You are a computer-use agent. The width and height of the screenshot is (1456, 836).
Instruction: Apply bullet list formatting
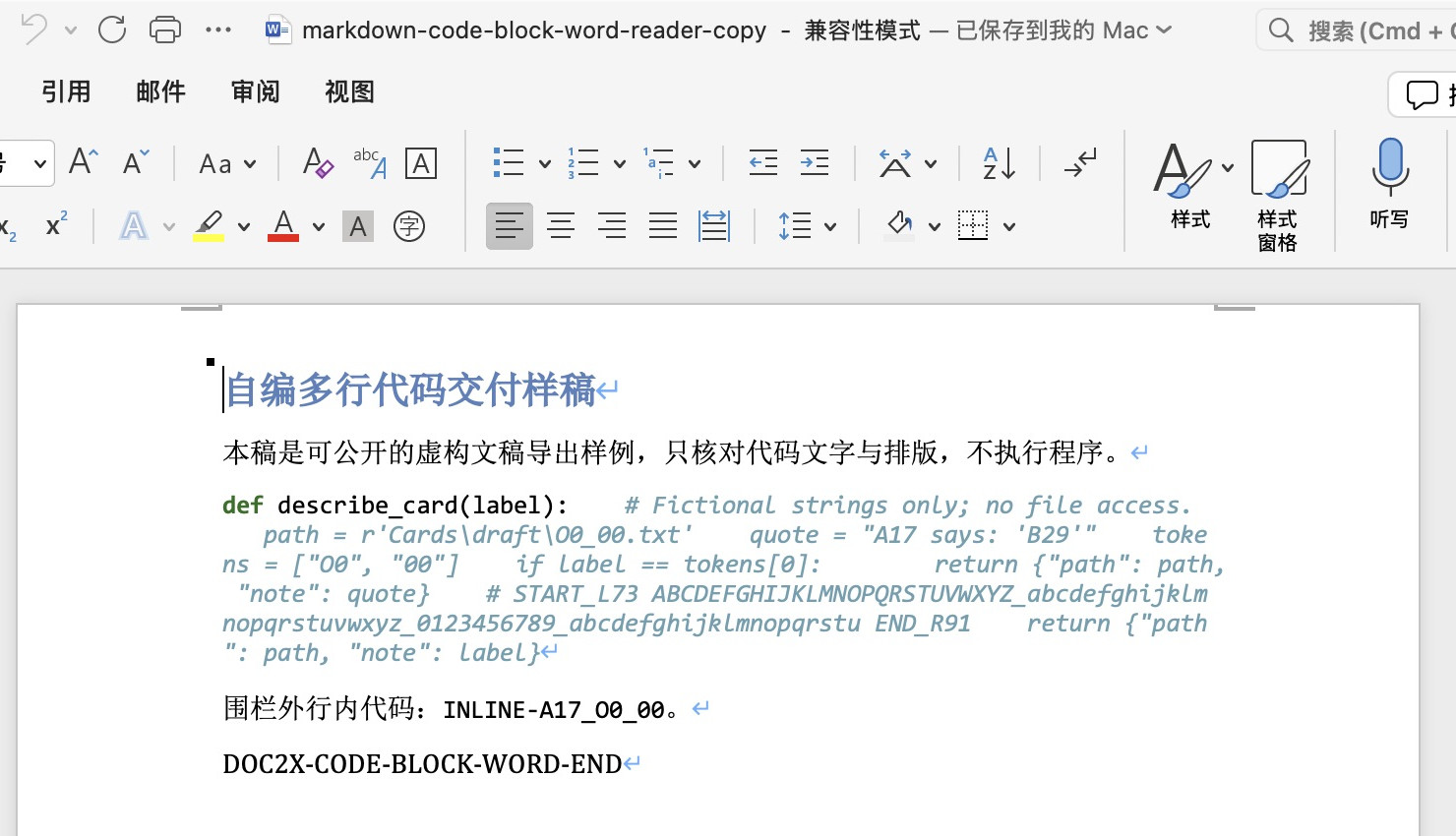click(x=509, y=162)
